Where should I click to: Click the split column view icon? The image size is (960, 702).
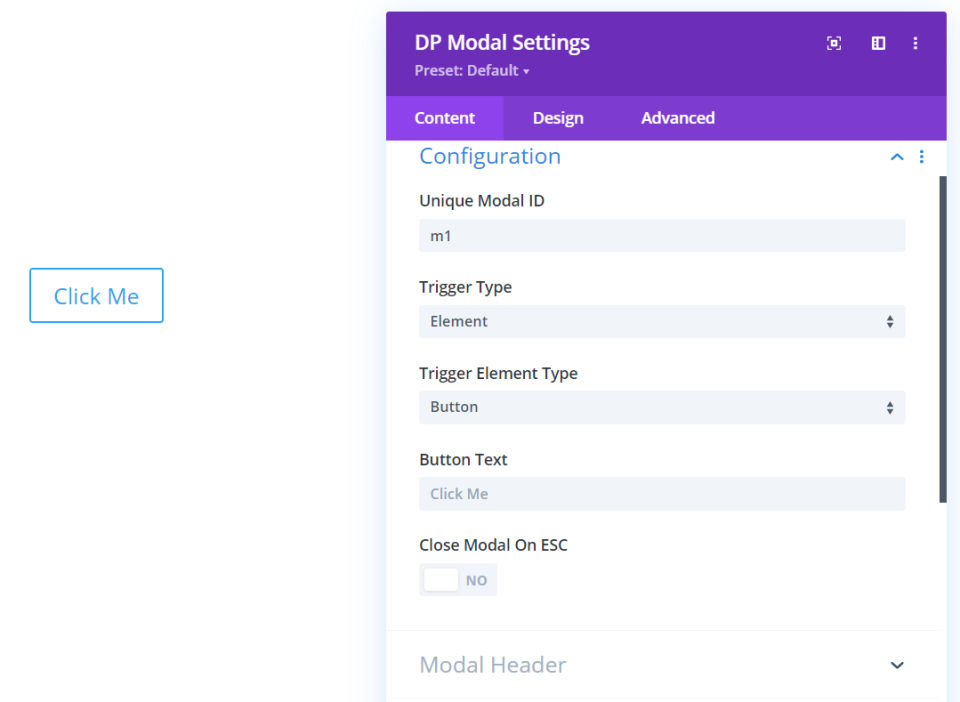(x=878, y=43)
